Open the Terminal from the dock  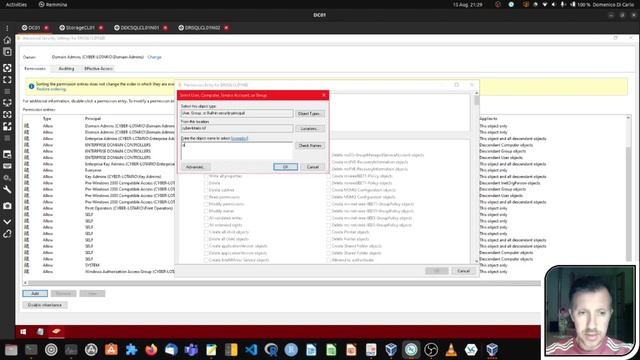[31, 350]
